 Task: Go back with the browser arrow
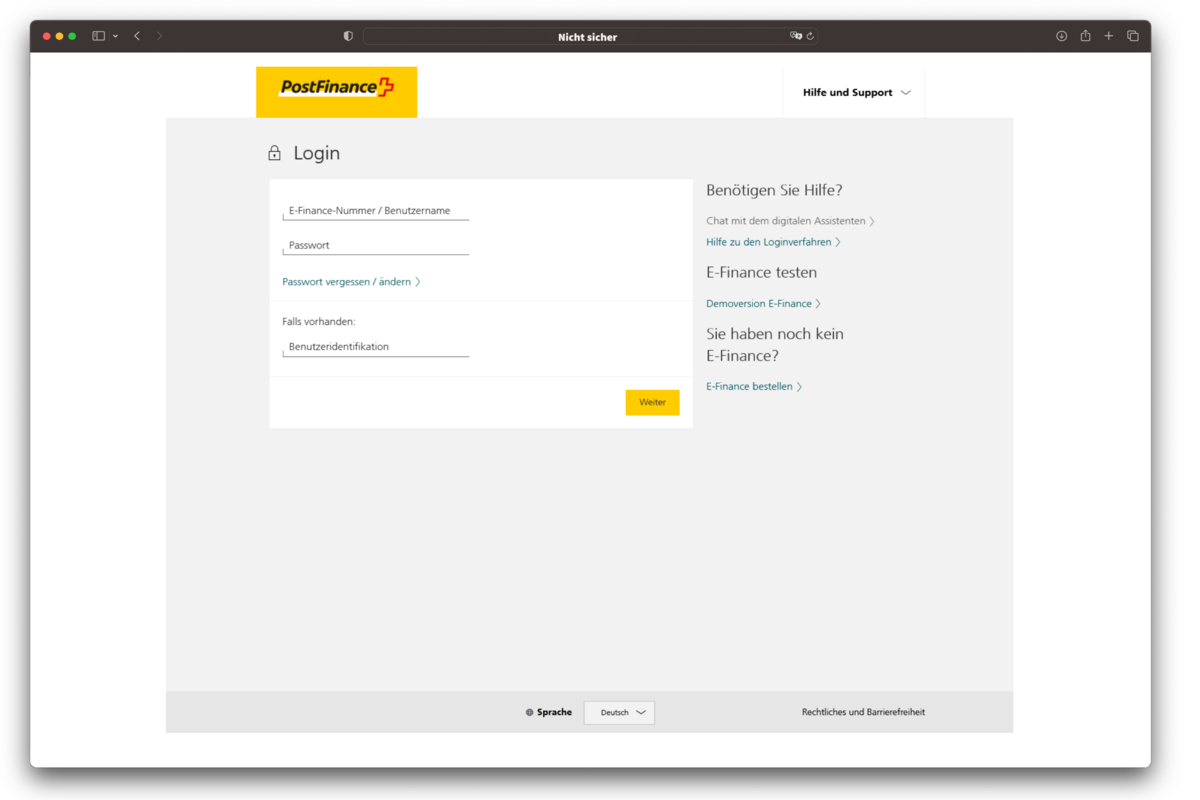(137, 36)
